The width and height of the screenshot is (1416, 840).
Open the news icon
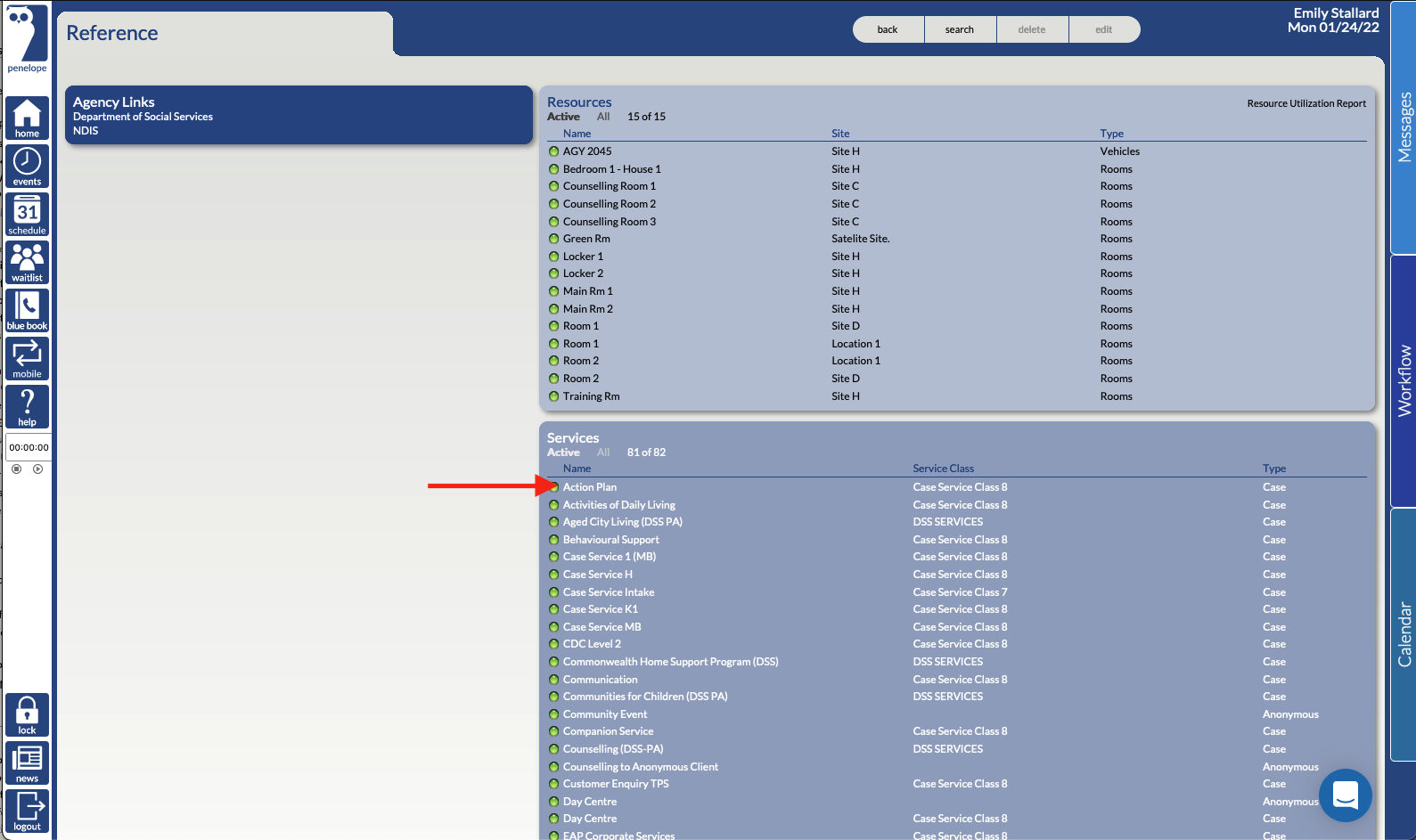27,763
